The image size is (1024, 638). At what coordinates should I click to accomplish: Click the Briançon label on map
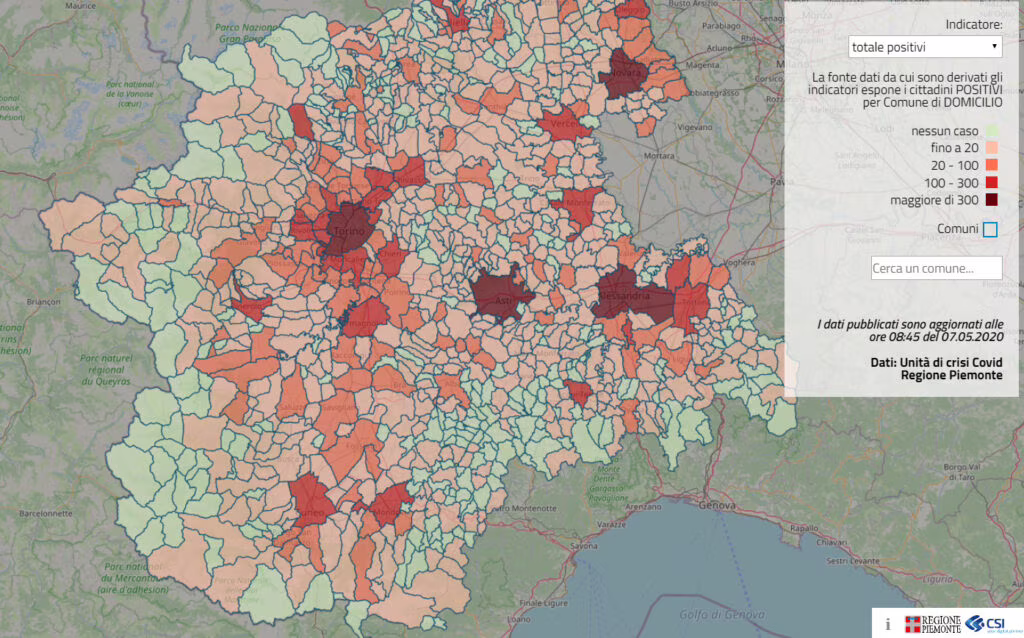[x=43, y=302]
